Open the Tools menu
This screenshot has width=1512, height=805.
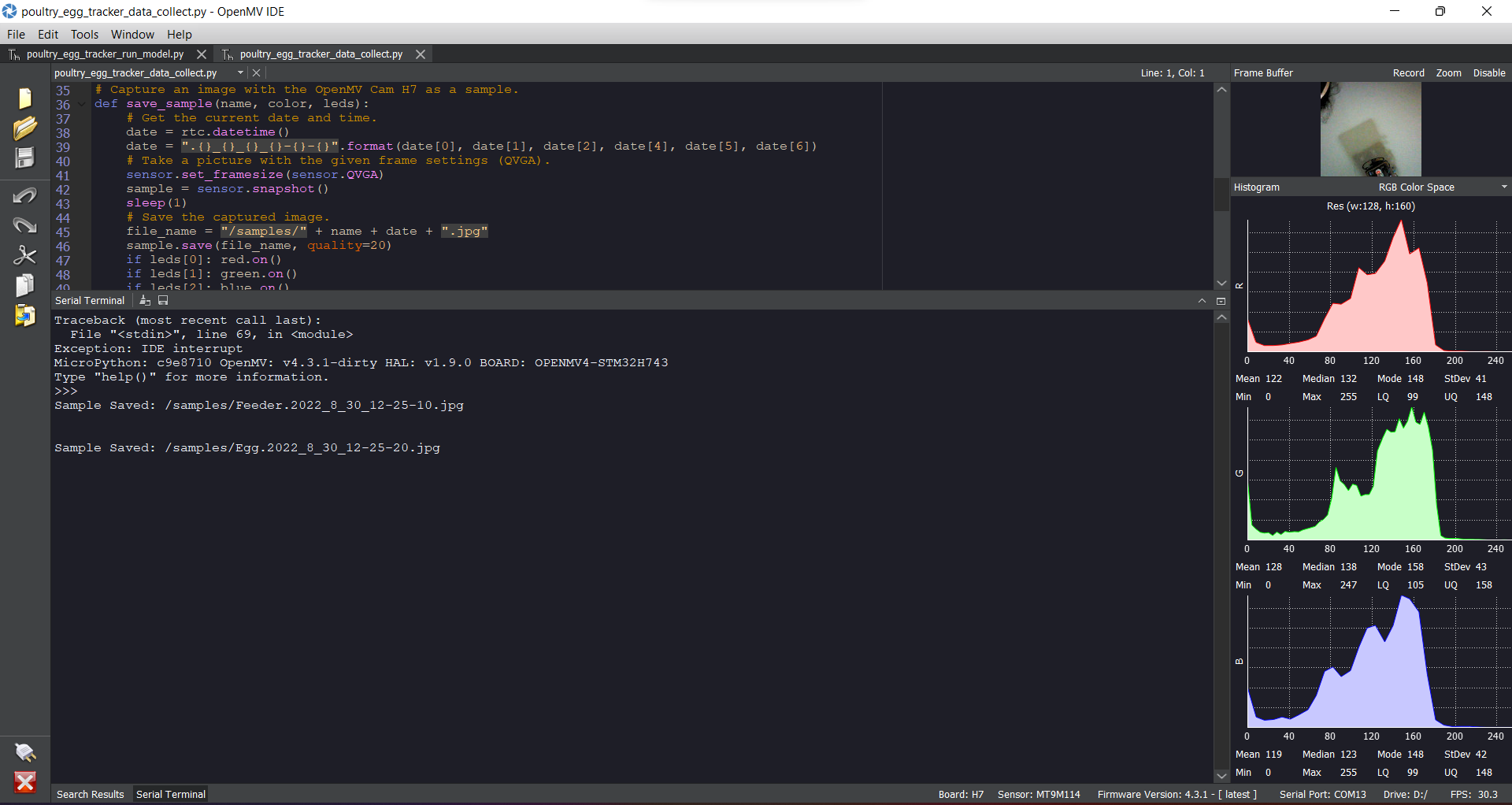tap(84, 34)
